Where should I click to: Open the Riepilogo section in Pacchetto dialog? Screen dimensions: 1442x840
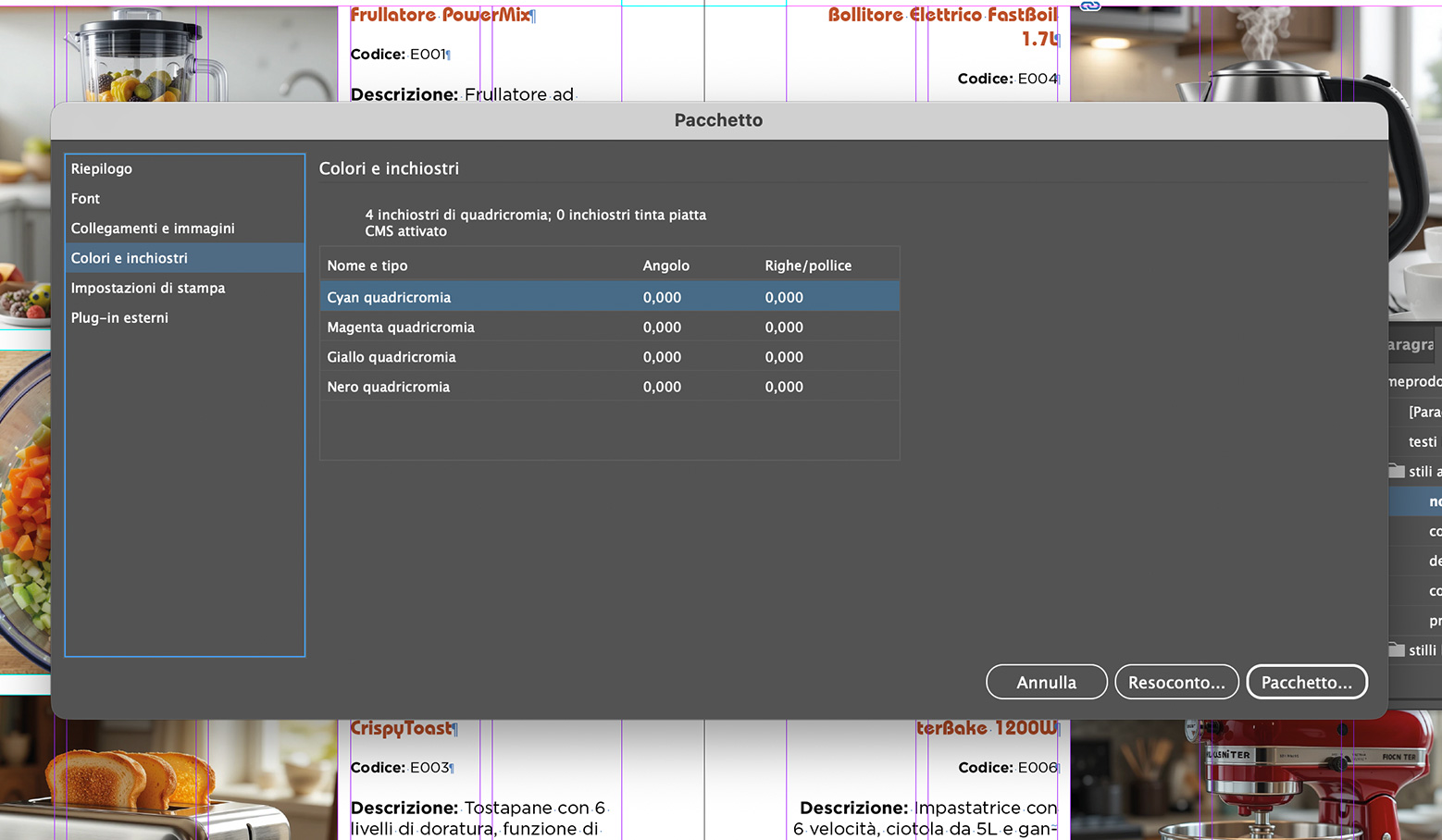click(184, 168)
